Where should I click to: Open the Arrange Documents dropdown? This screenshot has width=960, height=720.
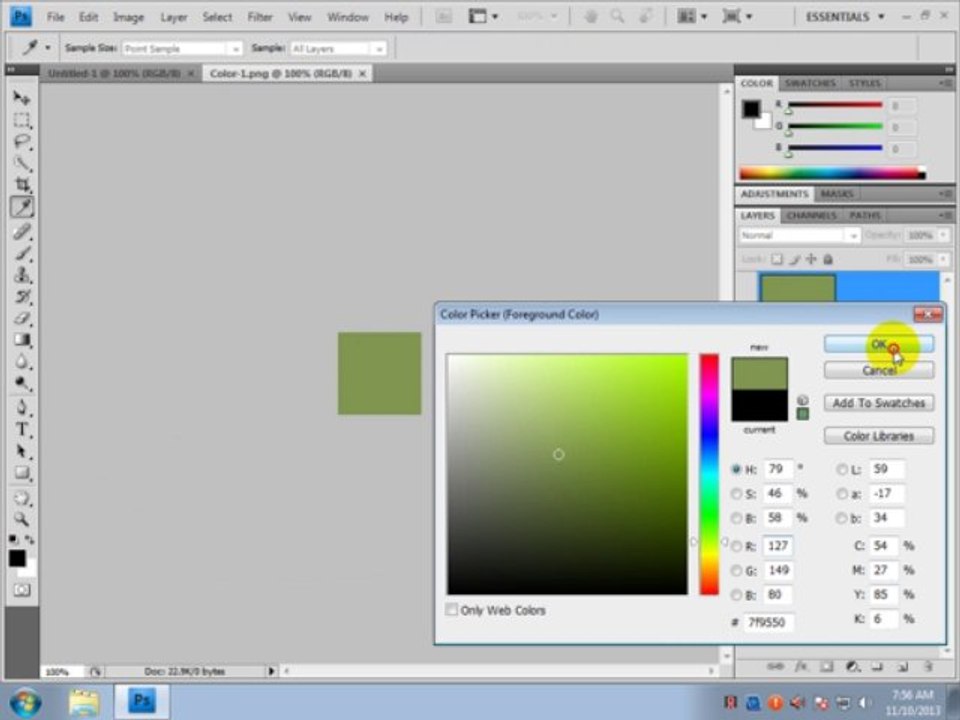(x=692, y=17)
